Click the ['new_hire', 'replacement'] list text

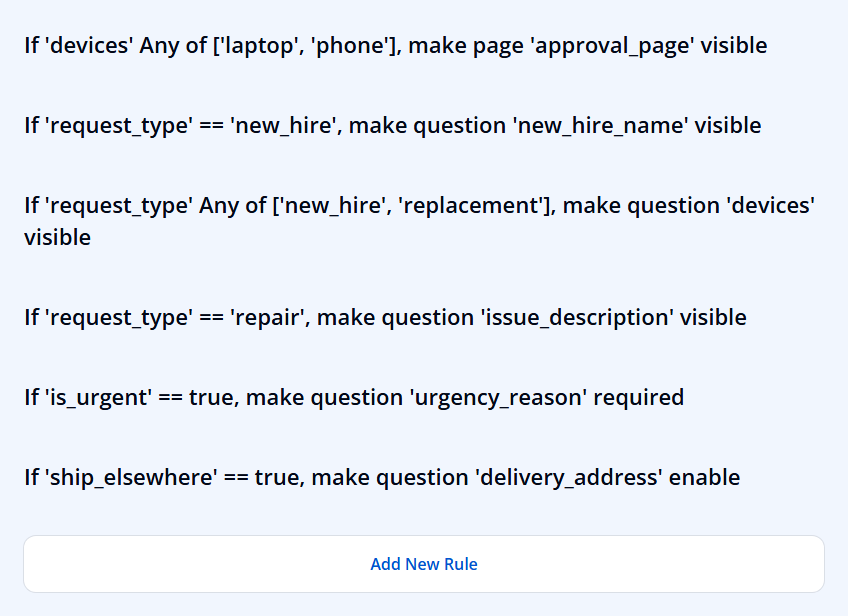point(414,206)
